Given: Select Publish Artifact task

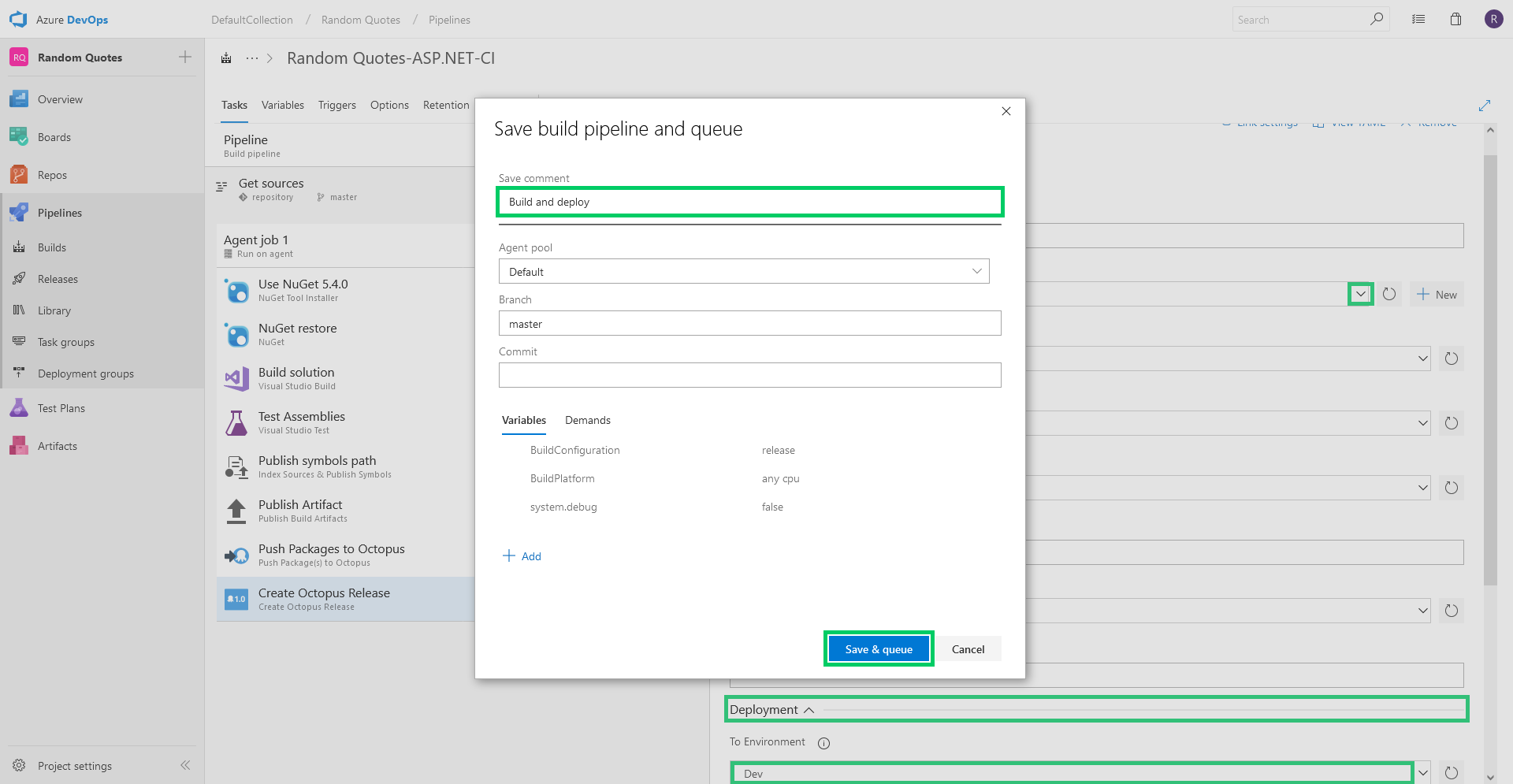Looking at the screenshot, I should pyautogui.click(x=345, y=511).
